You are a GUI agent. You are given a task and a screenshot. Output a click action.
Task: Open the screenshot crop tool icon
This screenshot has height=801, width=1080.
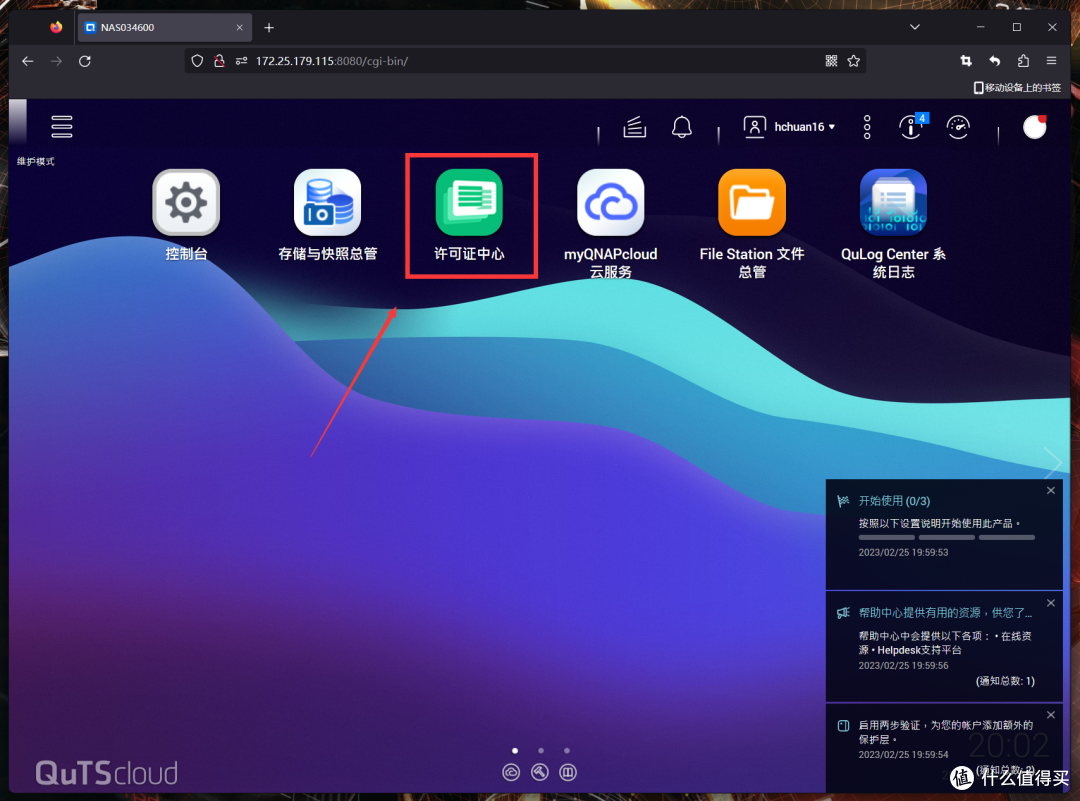coord(966,61)
